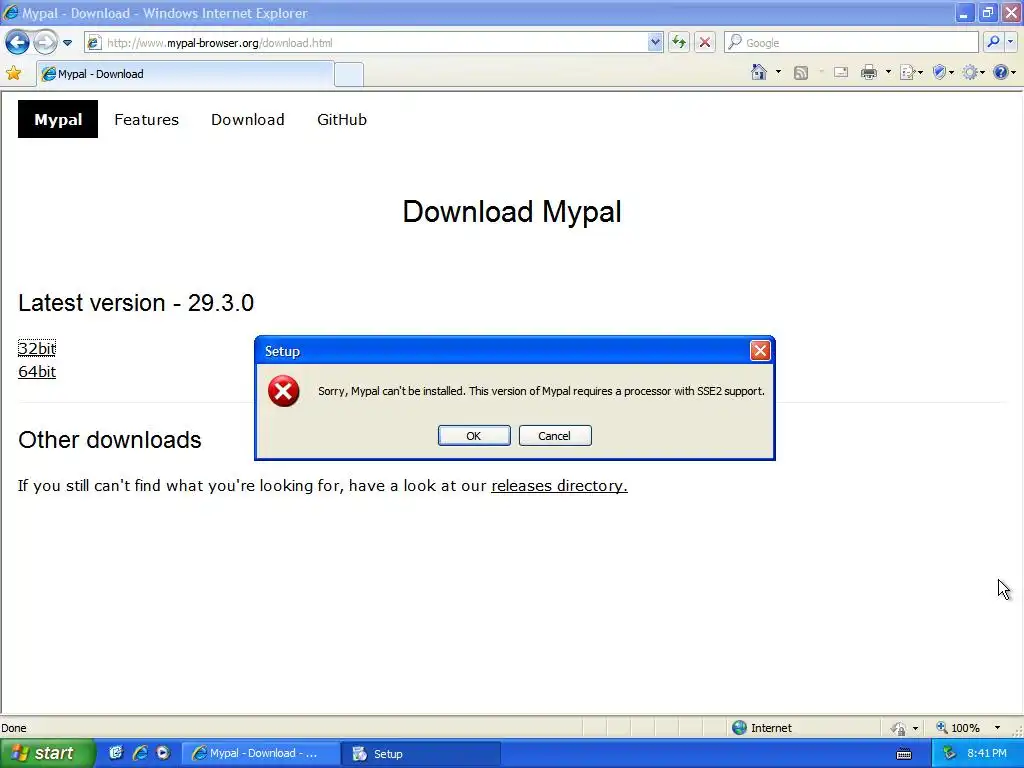Image resolution: width=1024 pixels, height=768 pixels.
Task: Open the Download navigation item
Action: click(248, 120)
